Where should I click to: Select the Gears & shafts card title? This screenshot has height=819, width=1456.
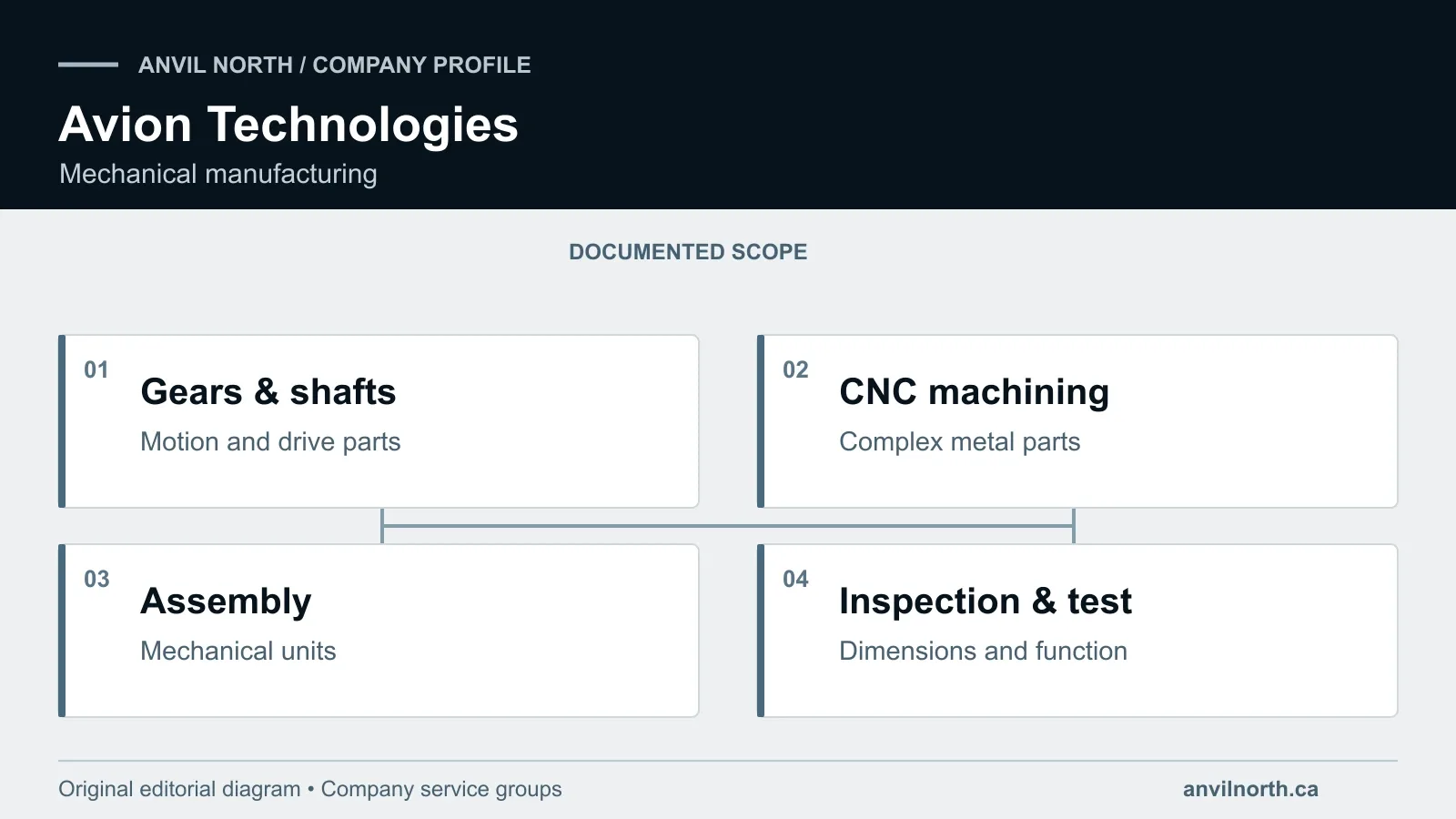pos(268,392)
